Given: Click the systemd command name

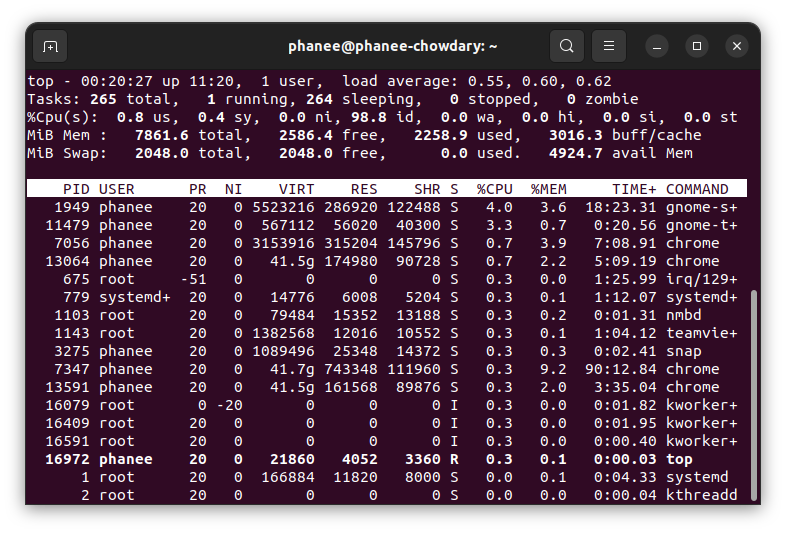Looking at the screenshot, I should [697, 477].
